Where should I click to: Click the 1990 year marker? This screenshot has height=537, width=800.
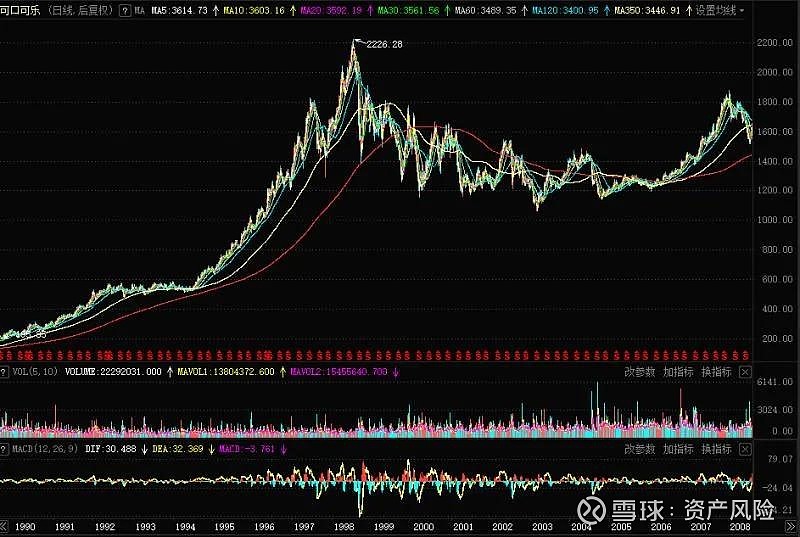click(25, 527)
